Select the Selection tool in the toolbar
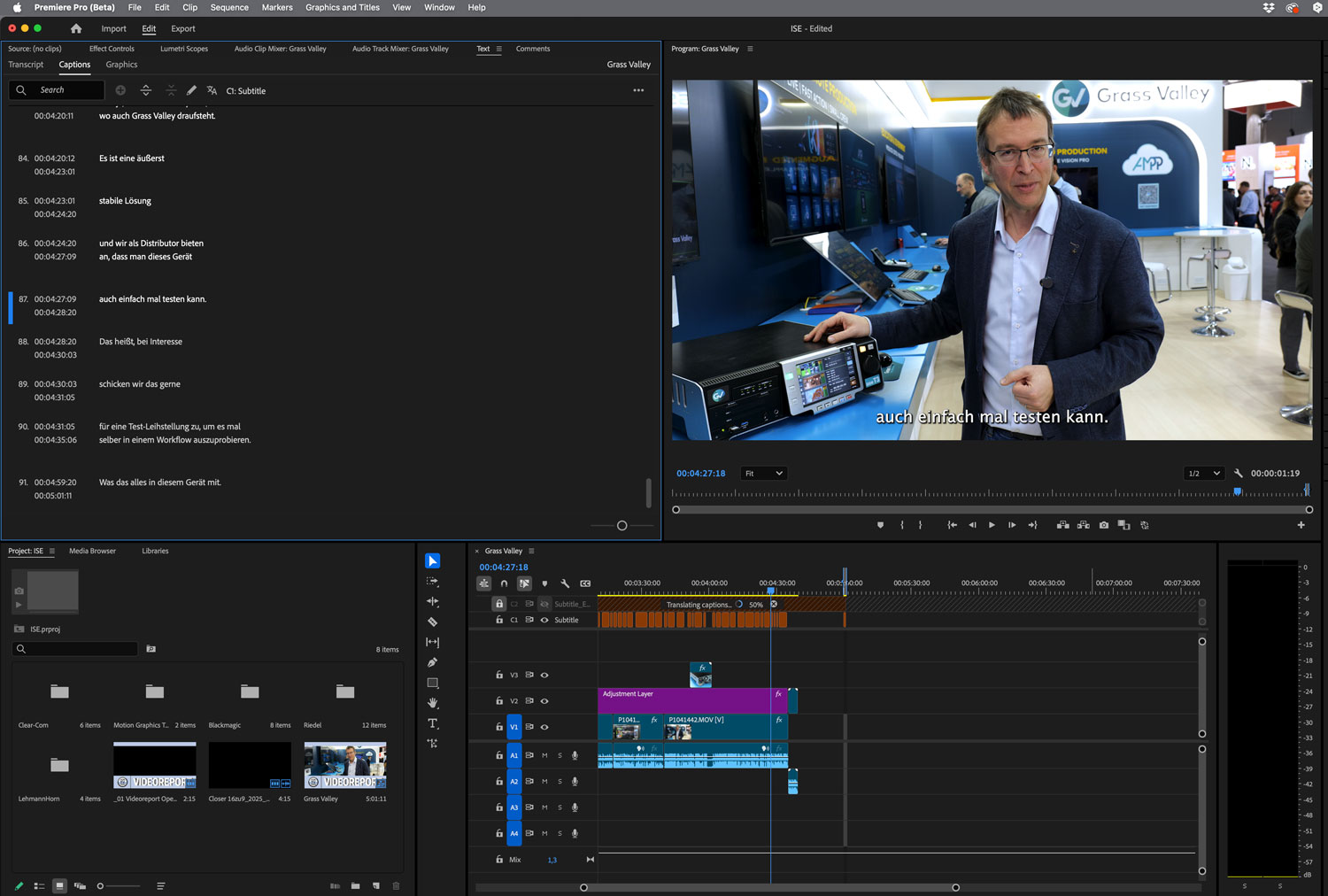The height and width of the screenshot is (896, 1328). click(432, 560)
